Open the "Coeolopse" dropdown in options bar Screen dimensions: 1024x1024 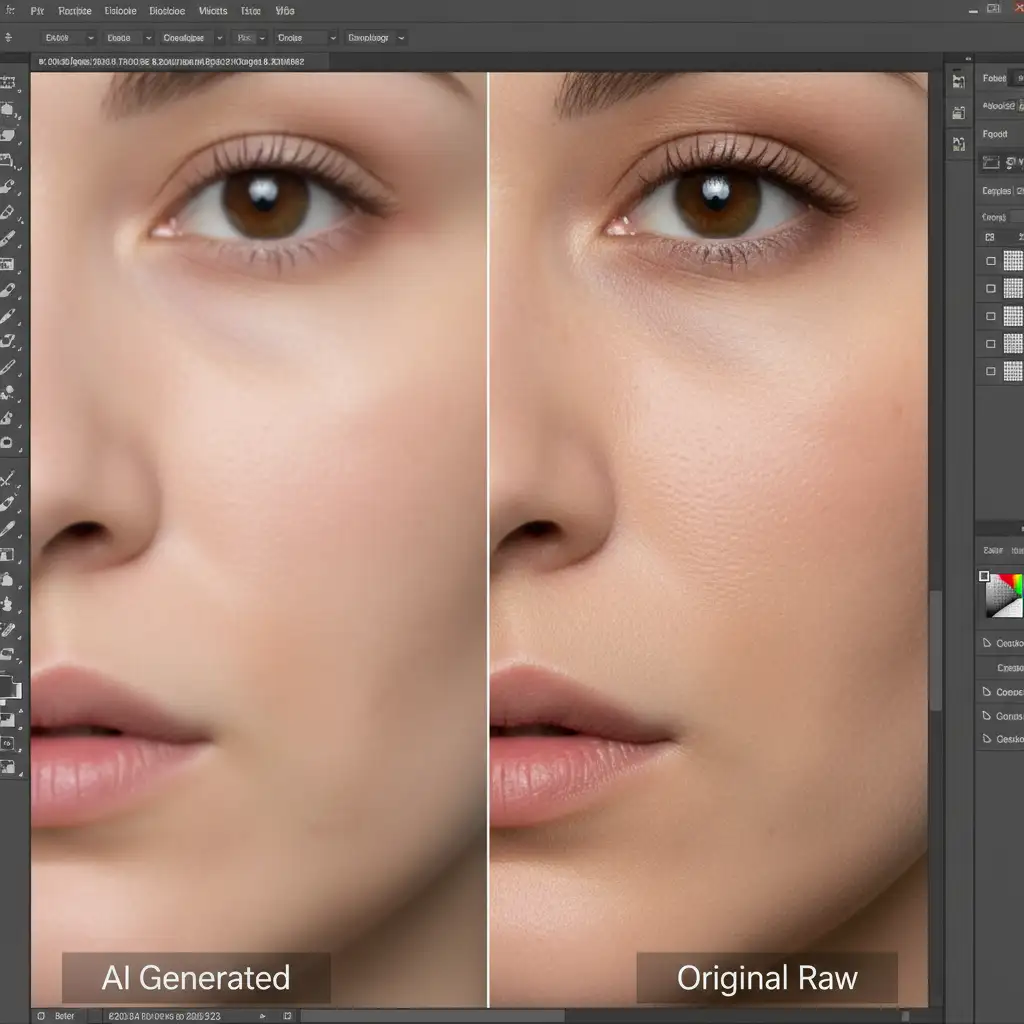point(189,38)
